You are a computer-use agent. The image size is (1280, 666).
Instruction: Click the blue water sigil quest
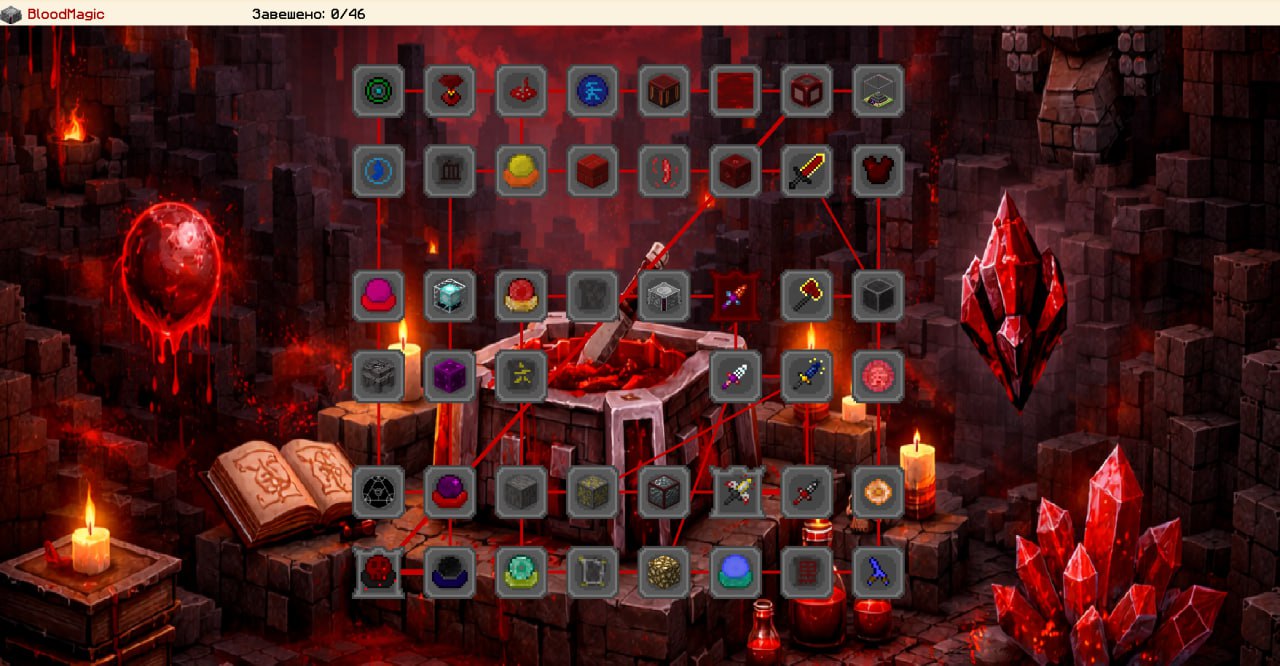[x=379, y=171]
